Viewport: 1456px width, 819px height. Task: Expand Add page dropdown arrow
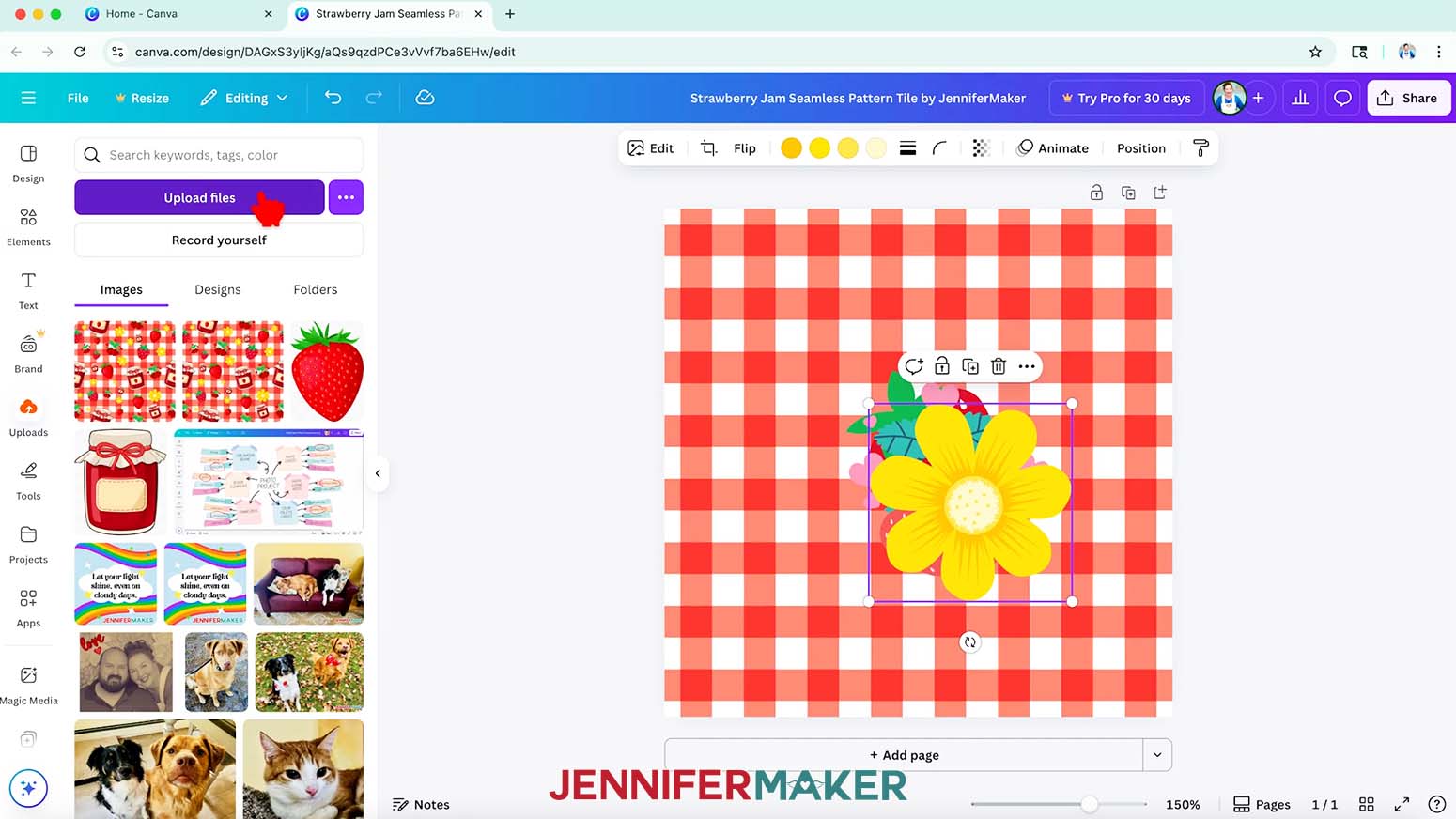pyautogui.click(x=1157, y=754)
